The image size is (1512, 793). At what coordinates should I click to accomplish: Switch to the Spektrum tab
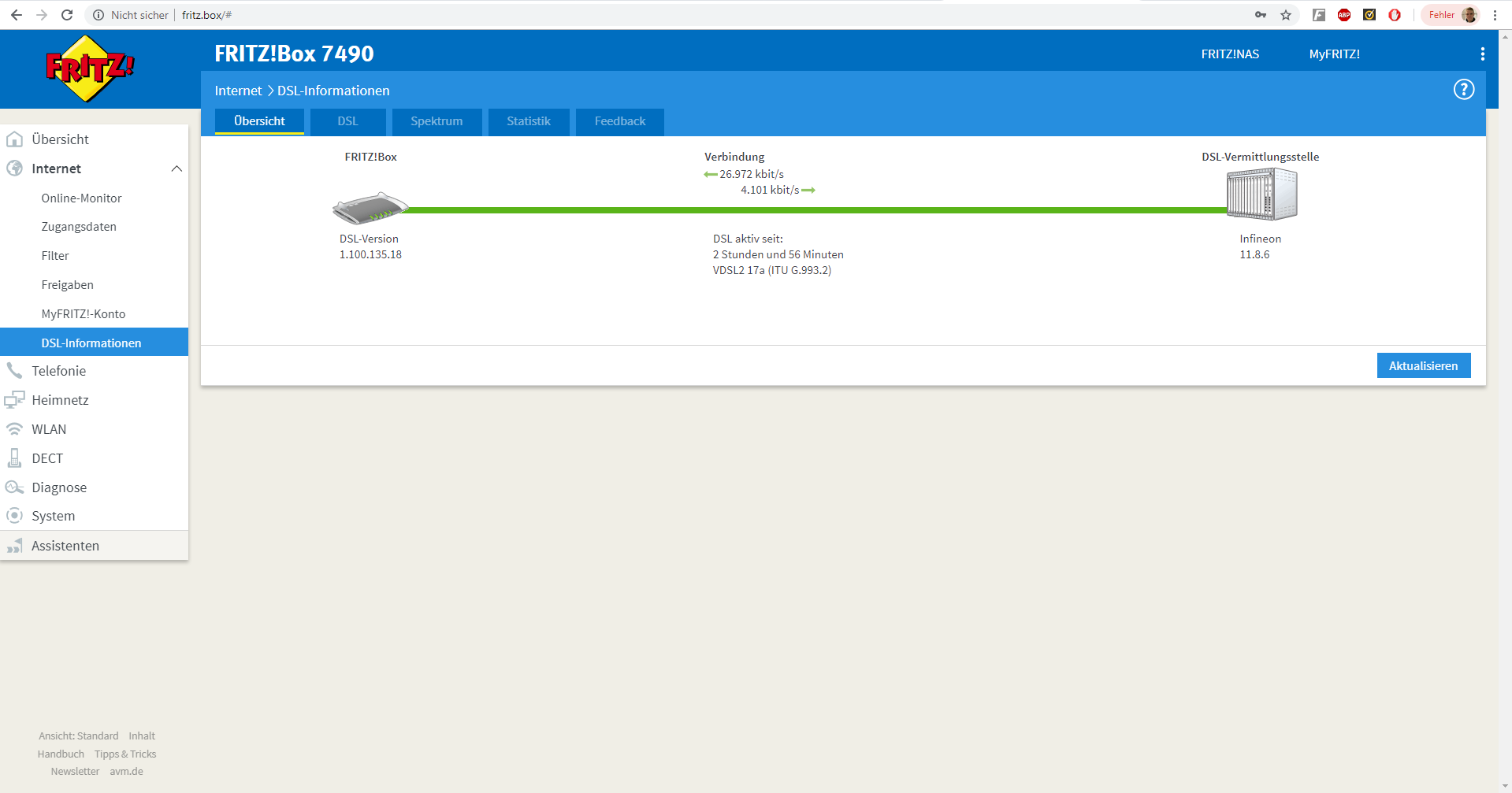(x=437, y=121)
